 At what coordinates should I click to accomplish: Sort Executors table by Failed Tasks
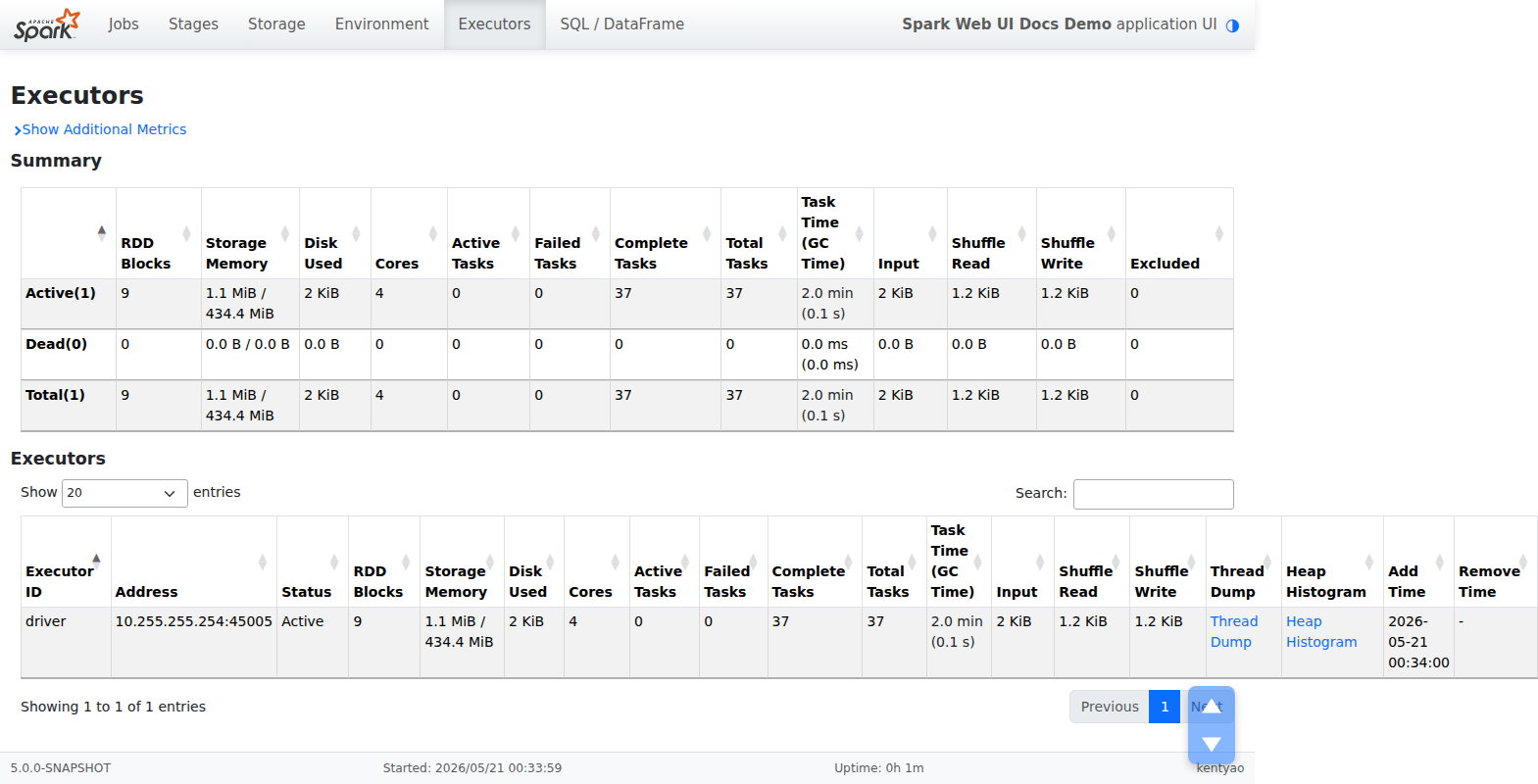[733, 562]
